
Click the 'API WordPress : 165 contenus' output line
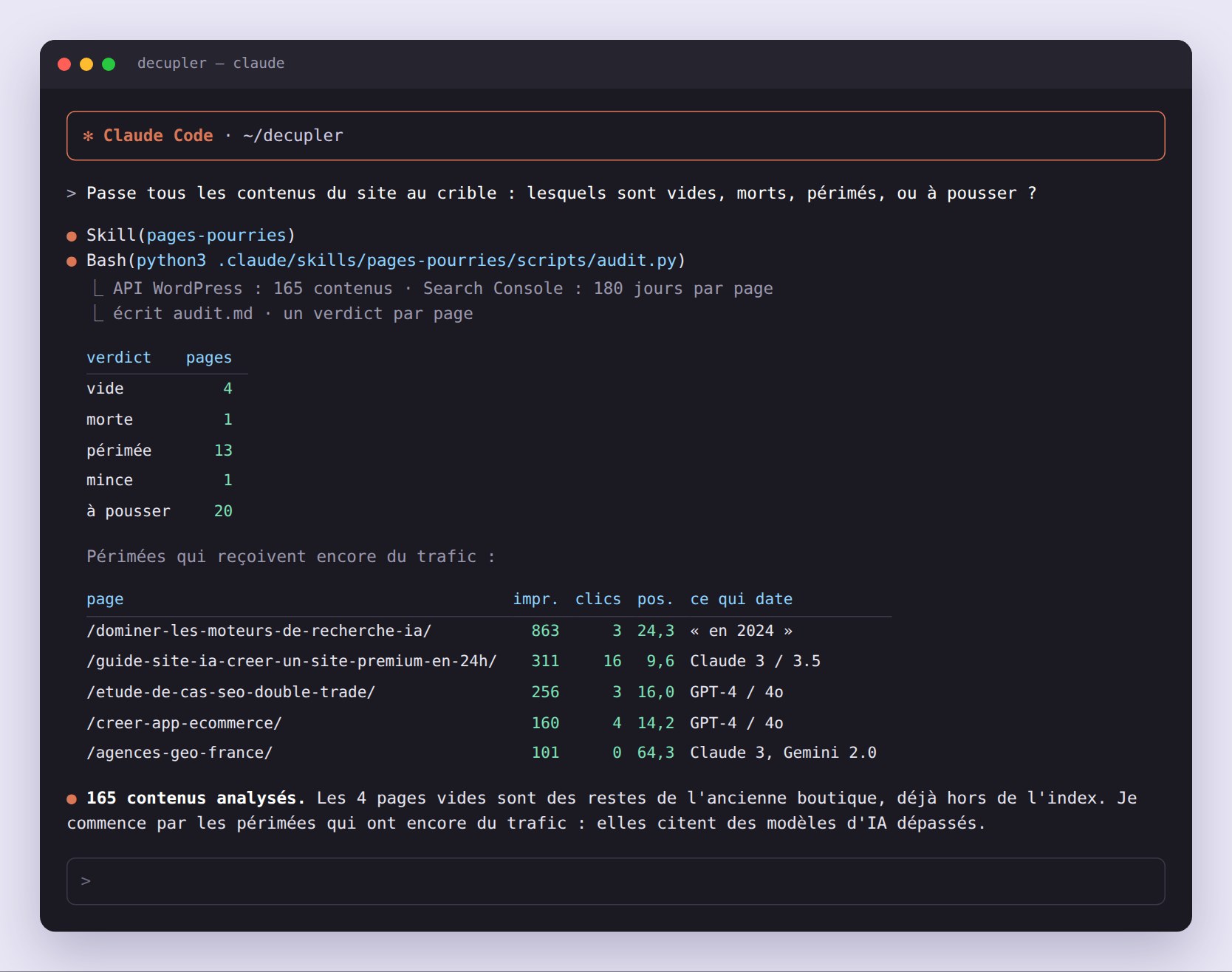point(442,289)
